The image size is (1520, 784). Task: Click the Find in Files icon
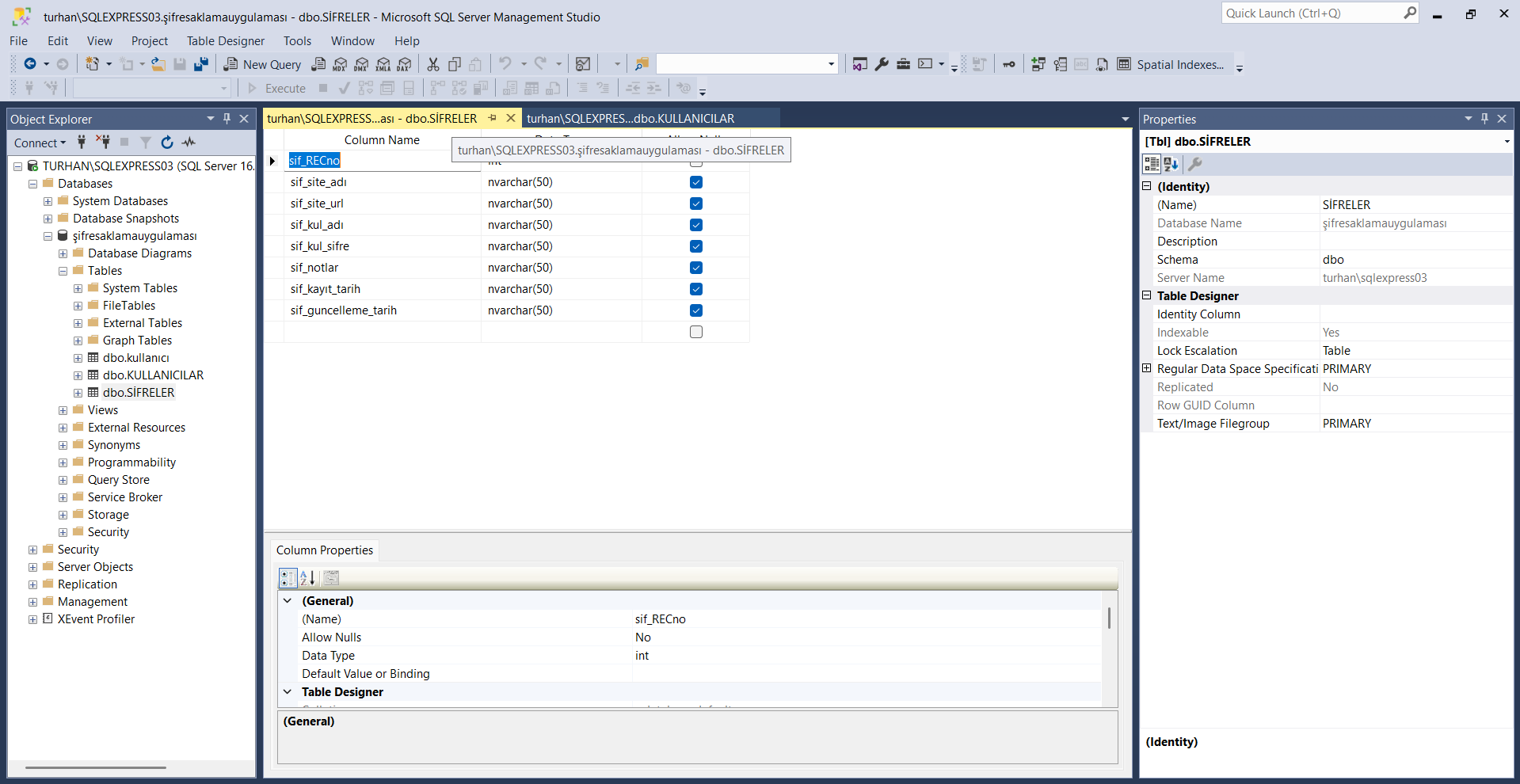point(642,64)
